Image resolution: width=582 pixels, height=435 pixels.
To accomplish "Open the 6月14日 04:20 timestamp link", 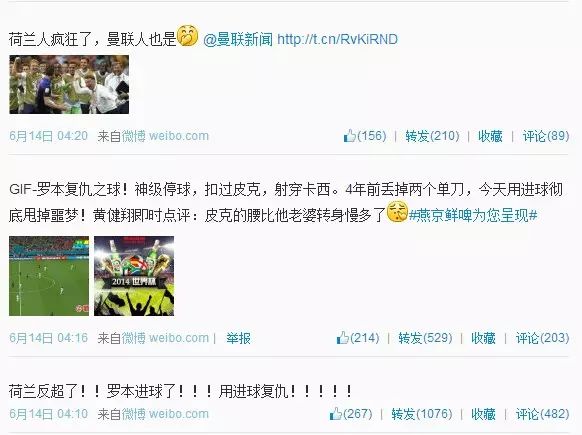I will [49, 136].
